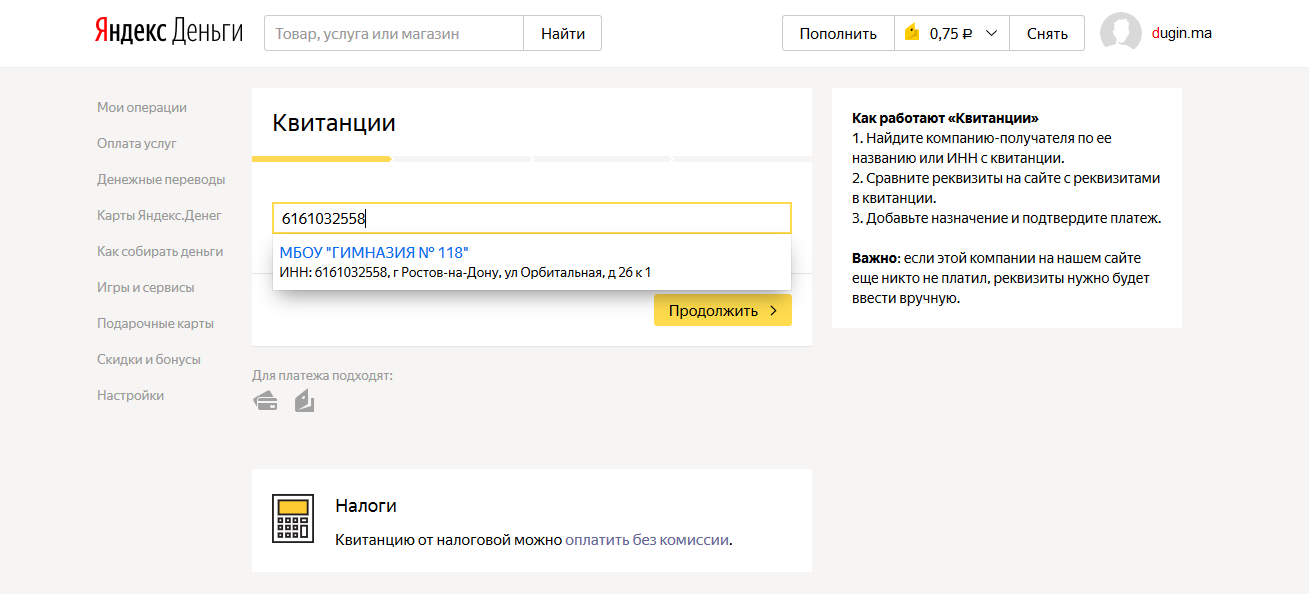This screenshot has width=1309, height=594.
Task: Open the Yandex Money logo homepage
Action: click(169, 32)
